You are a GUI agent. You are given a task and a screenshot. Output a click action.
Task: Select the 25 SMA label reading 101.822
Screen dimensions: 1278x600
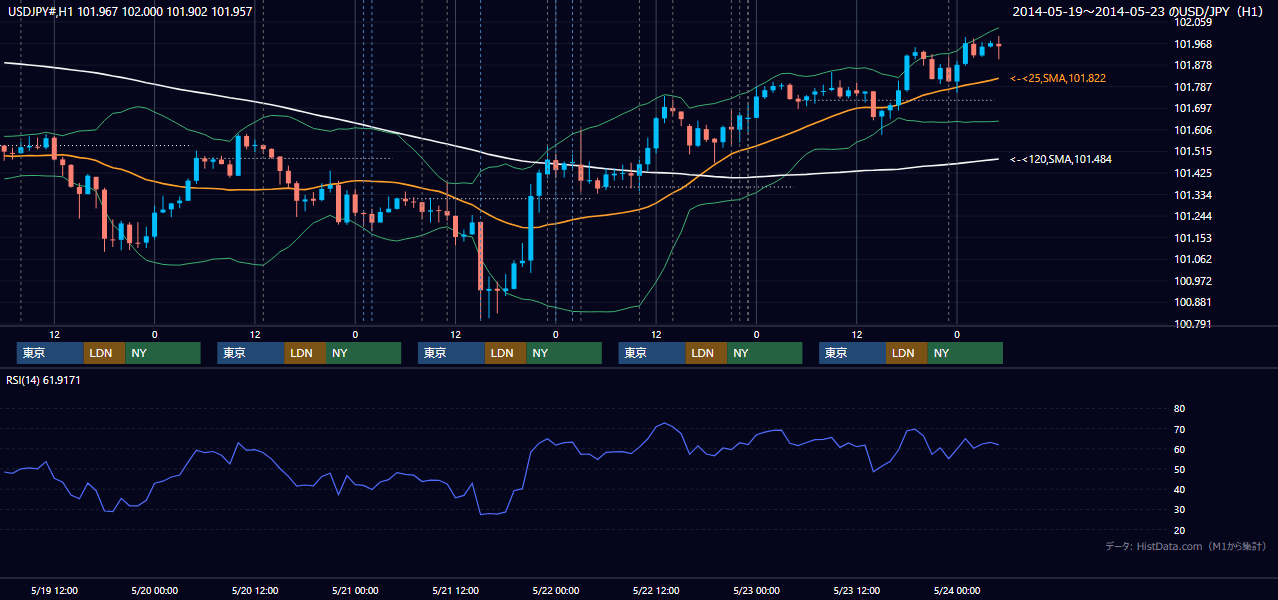point(1058,78)
